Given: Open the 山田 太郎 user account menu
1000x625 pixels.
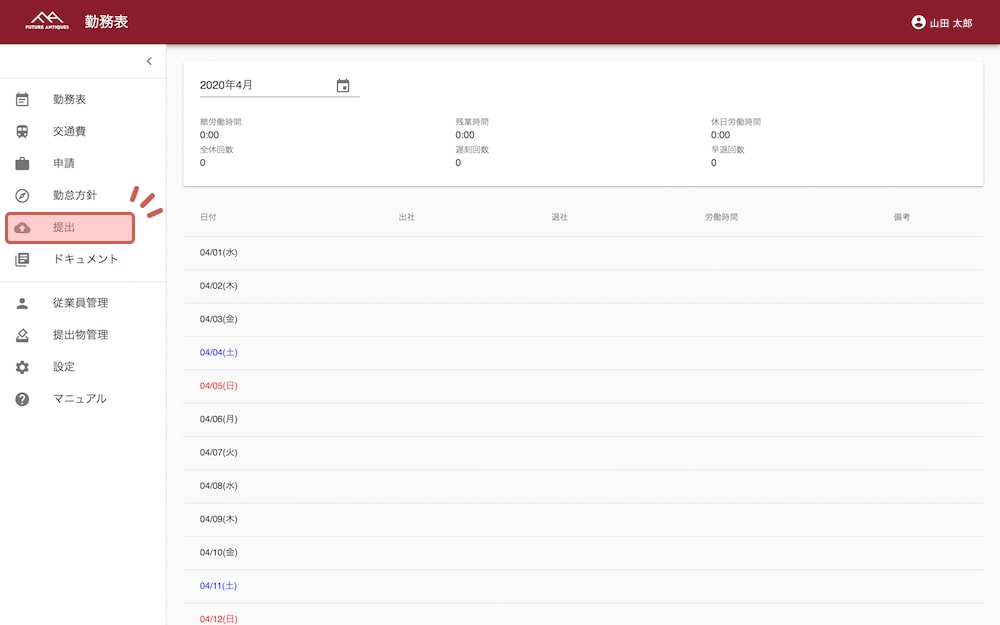Looking at the screenshot, I should click(941, 22).
